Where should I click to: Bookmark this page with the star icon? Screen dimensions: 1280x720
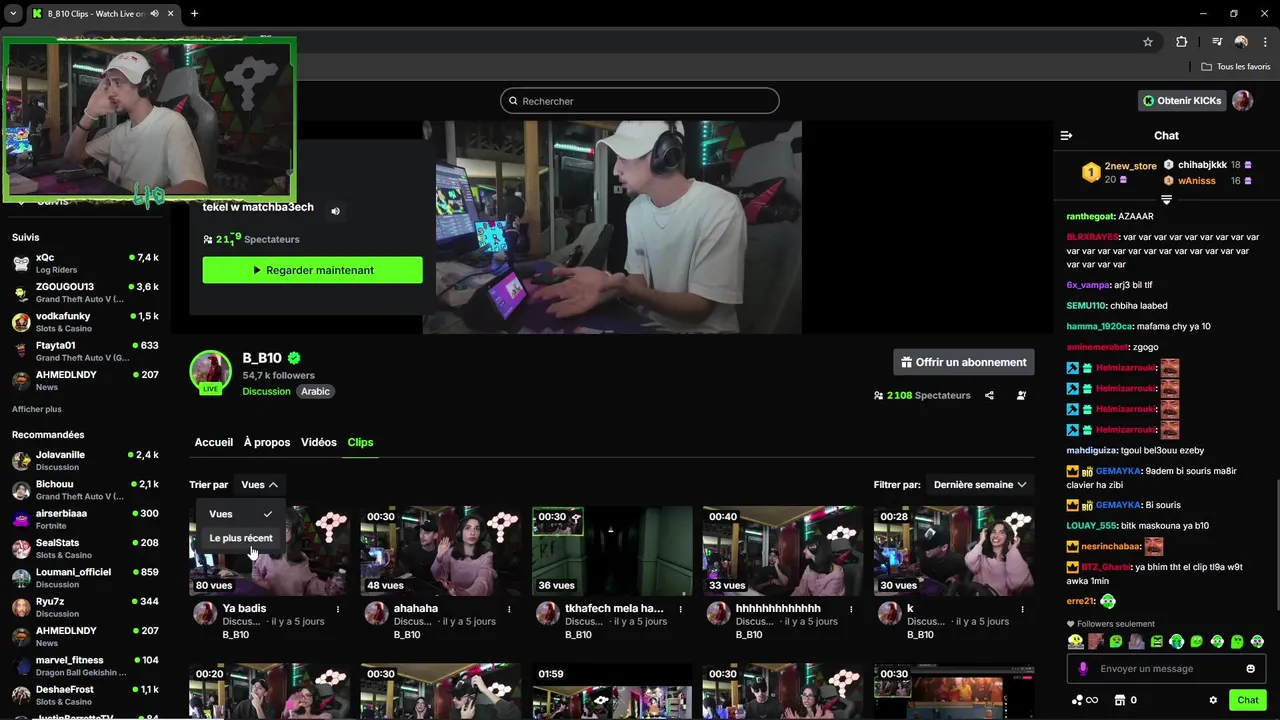[x=1148, y=42]
